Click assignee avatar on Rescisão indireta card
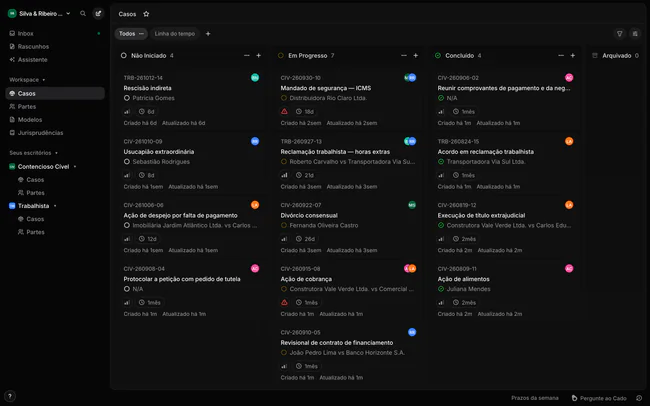The image size is (650, 406). tap(255, 78)
